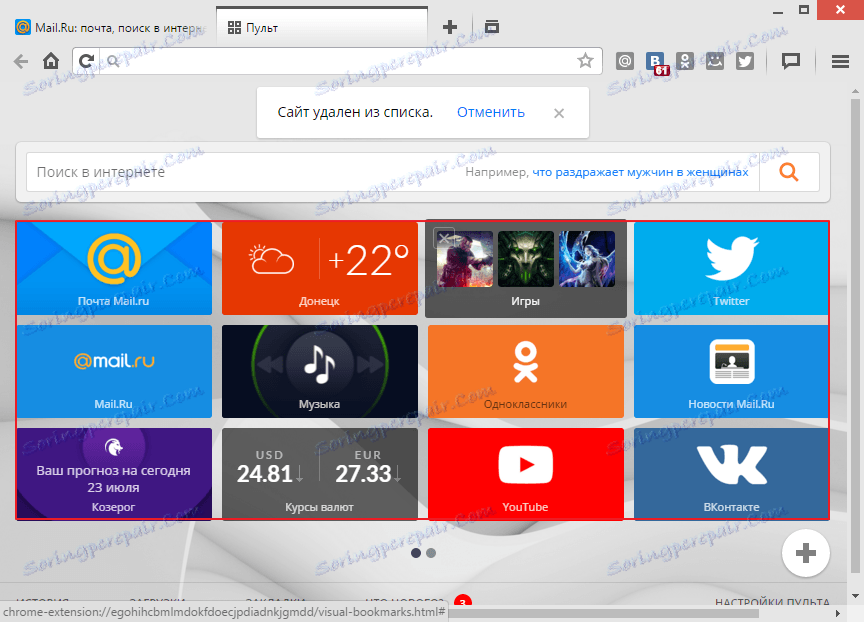Open the Козерог horoscope tile
The width and height of the screenshot is (864, 622).
(x=114, y=474)
